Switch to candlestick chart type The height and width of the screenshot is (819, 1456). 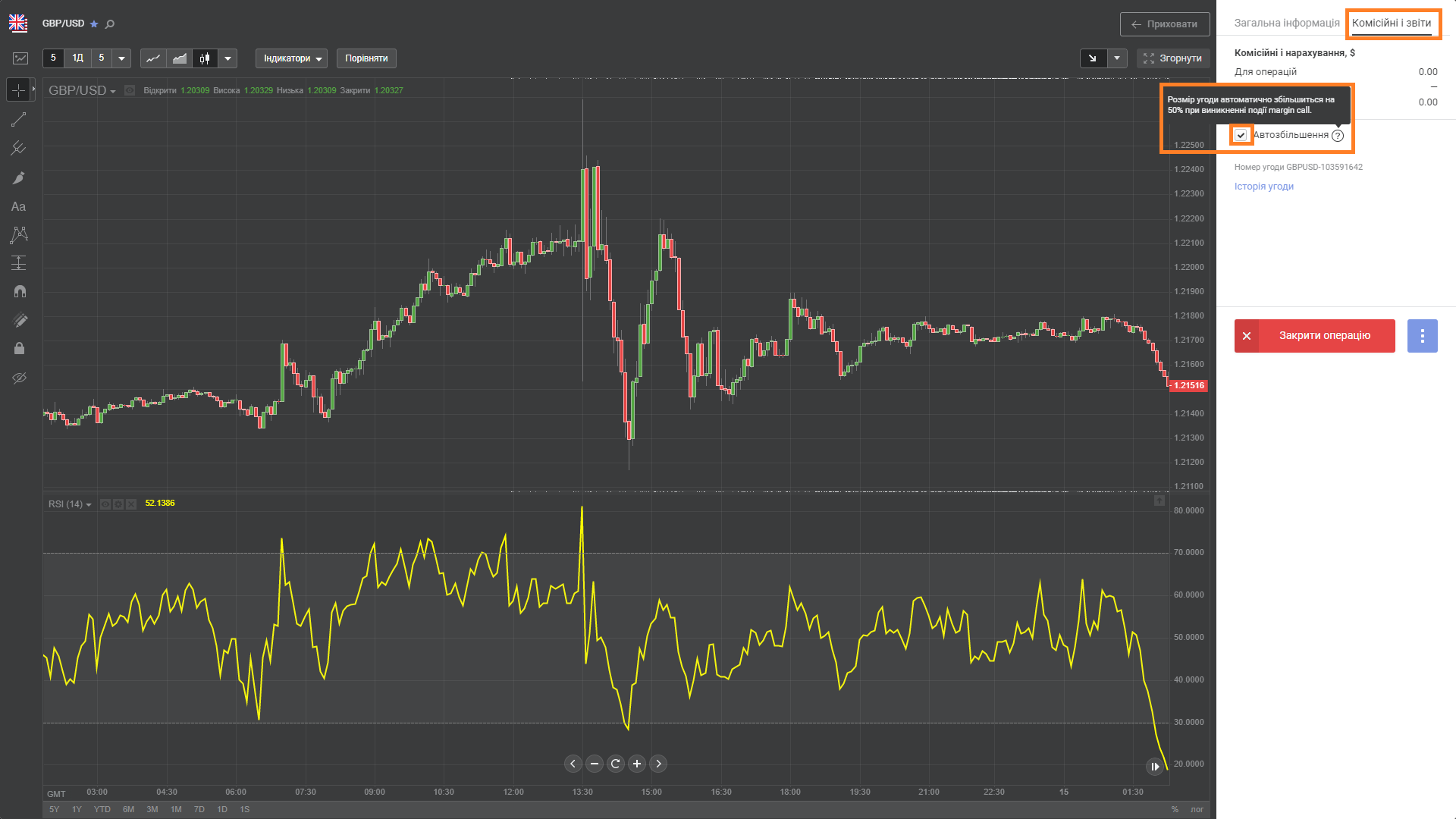[205, 58]
